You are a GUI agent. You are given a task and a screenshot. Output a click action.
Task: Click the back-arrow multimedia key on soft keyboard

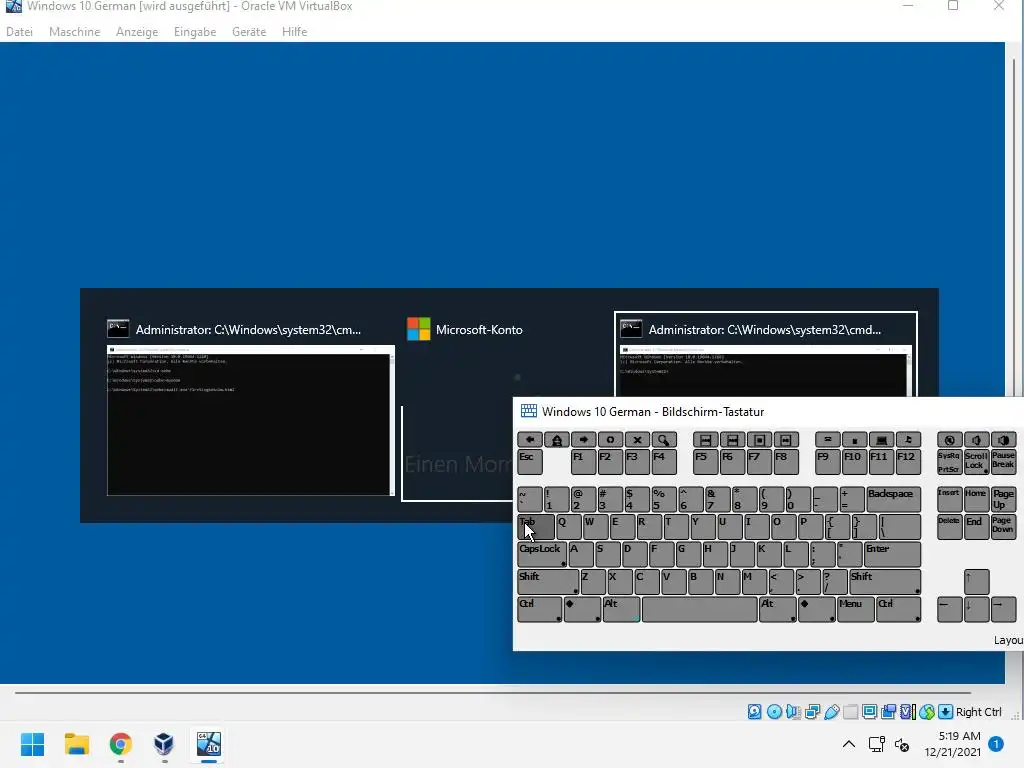[530, 440]
